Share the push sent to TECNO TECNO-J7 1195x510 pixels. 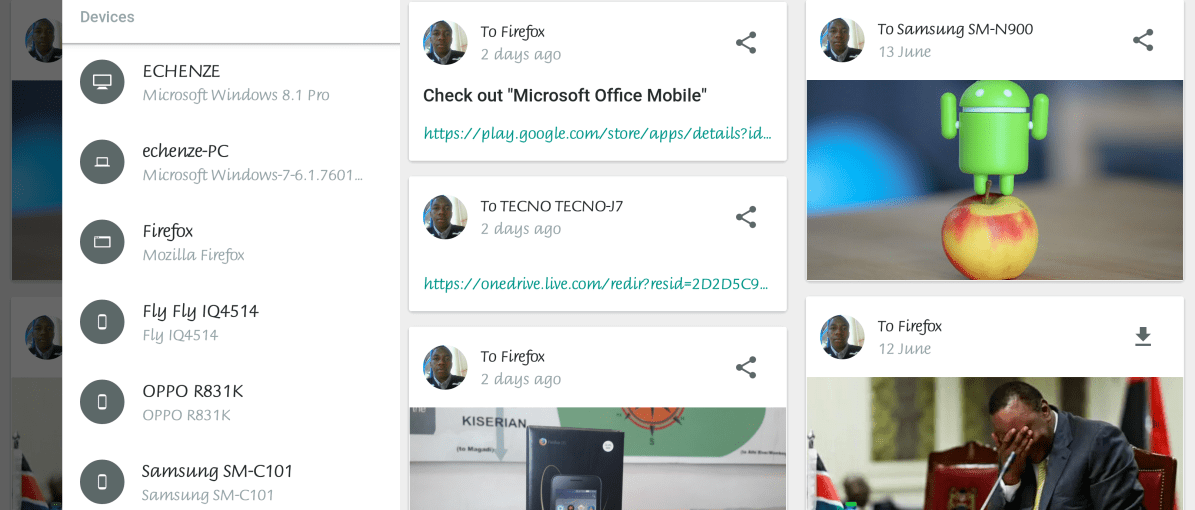[x=745, y=217]
